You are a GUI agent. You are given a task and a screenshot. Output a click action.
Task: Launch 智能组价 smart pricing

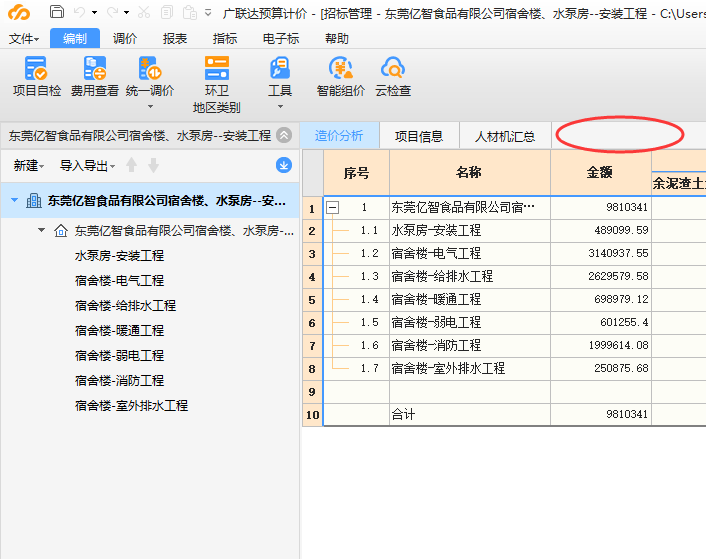point(341,77)
